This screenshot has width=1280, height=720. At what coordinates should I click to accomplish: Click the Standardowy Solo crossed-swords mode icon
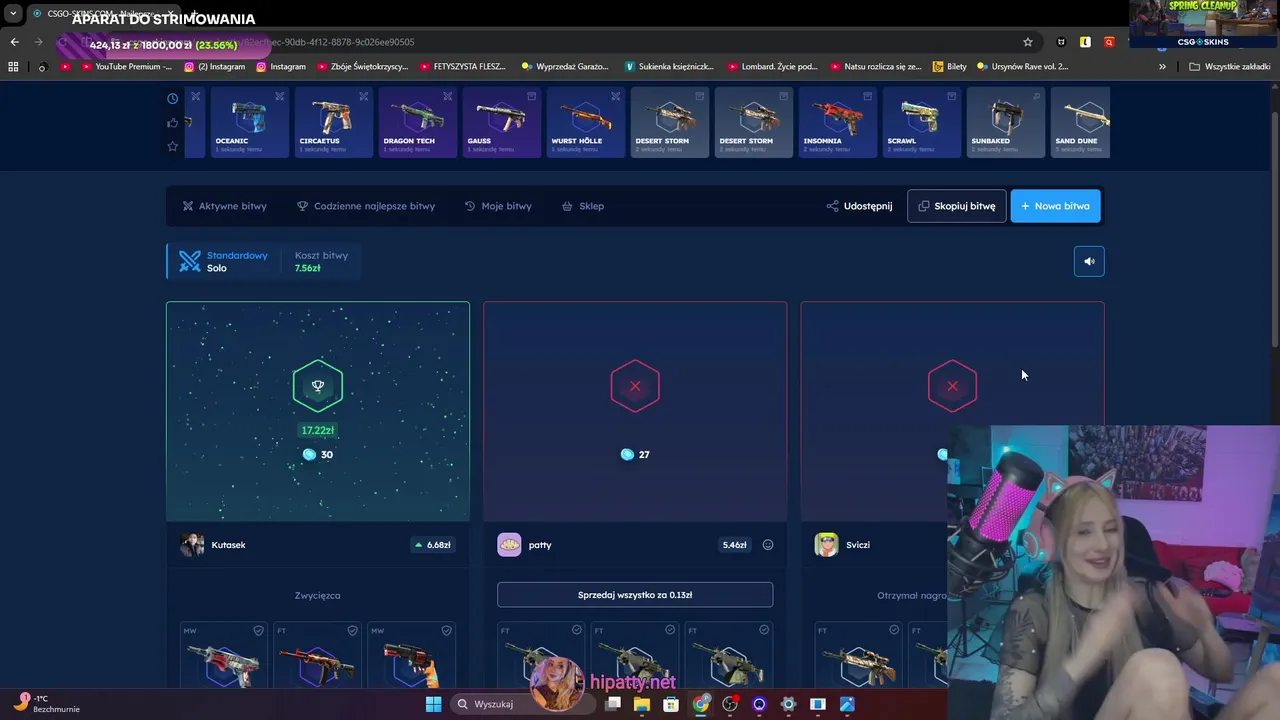click(190, 261)
